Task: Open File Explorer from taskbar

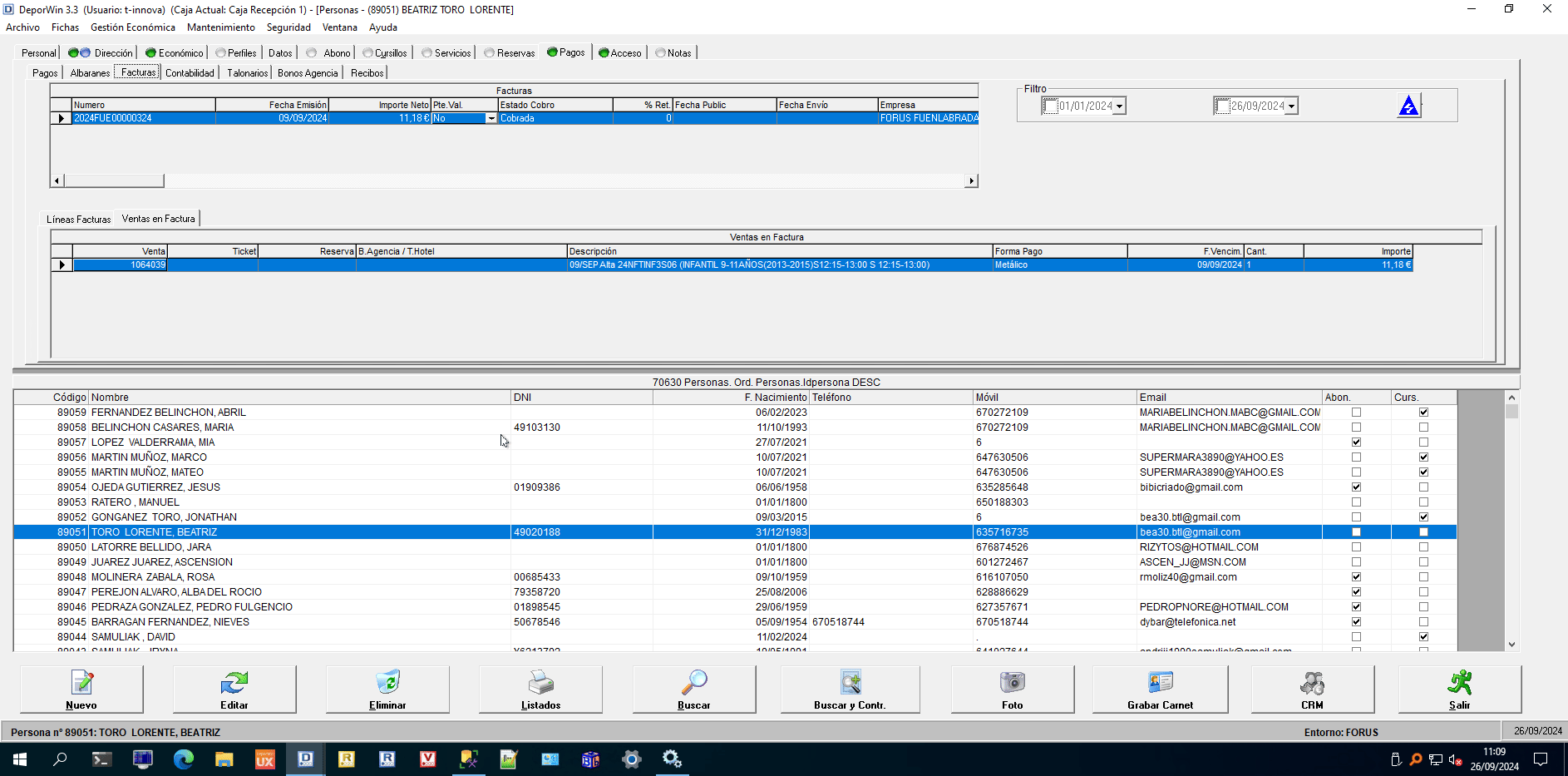Action: 224,759
